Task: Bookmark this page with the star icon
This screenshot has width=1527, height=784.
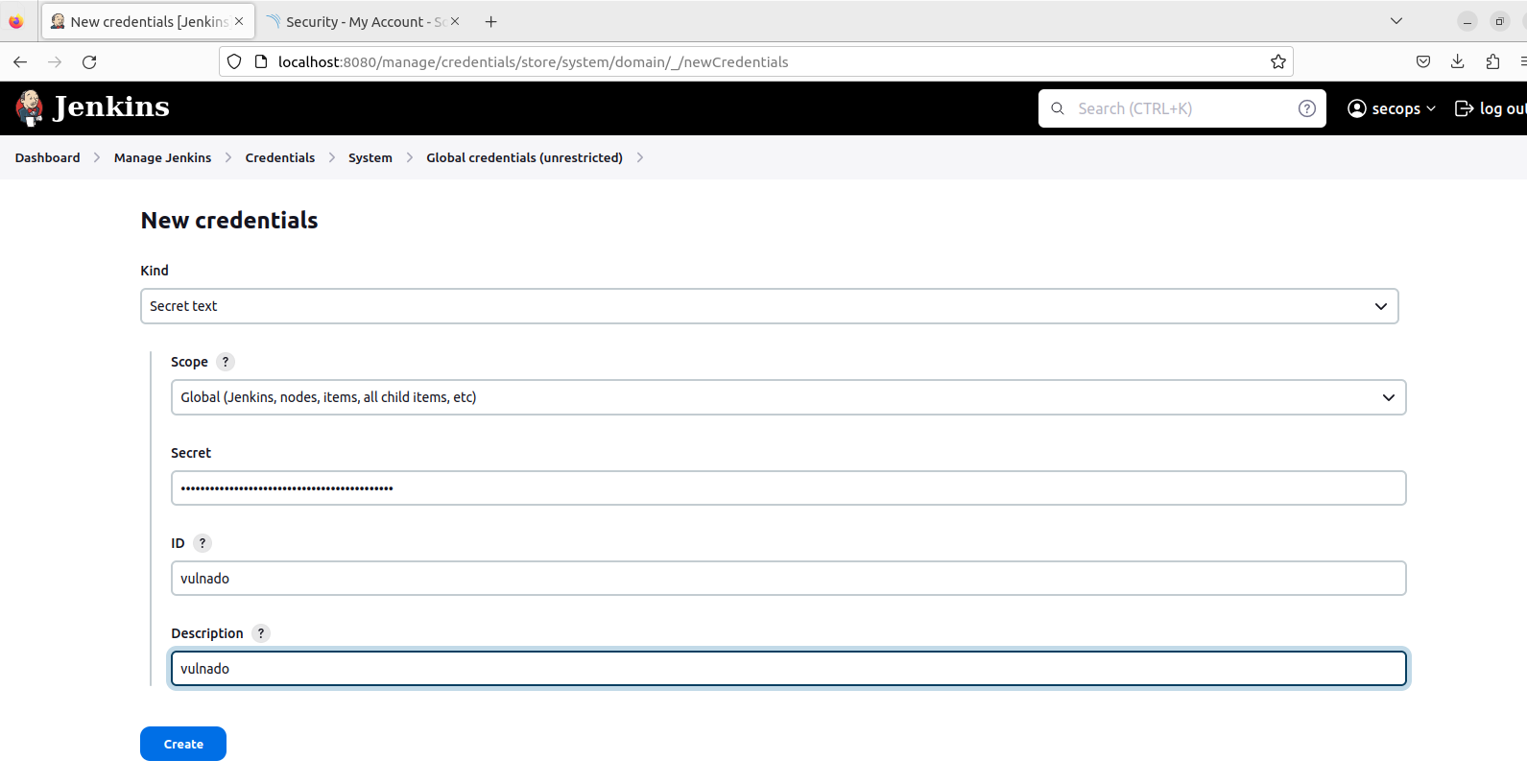Action: (1278, 62)
